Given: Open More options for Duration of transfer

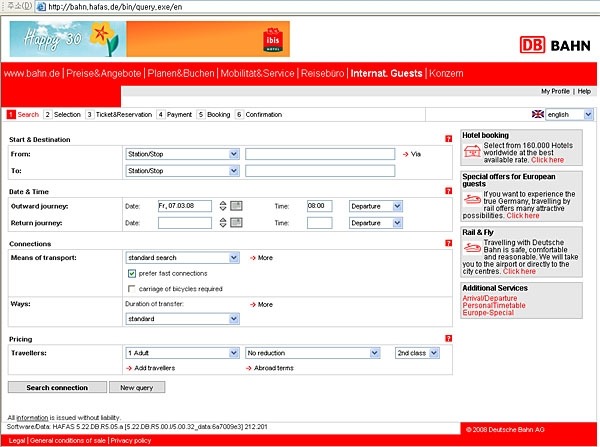Looking at the screenshot, I should [261, 305].
